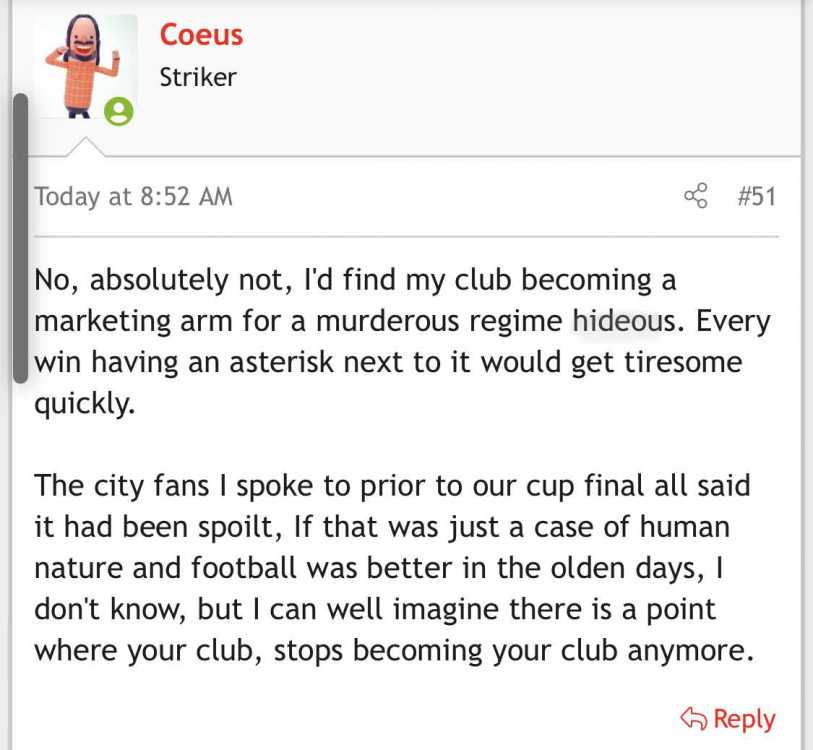Image resolution: width=813 pixels, height=750 pixels.
Task: Open Coeus's cartoon avatar image
Action: [86, 66]
